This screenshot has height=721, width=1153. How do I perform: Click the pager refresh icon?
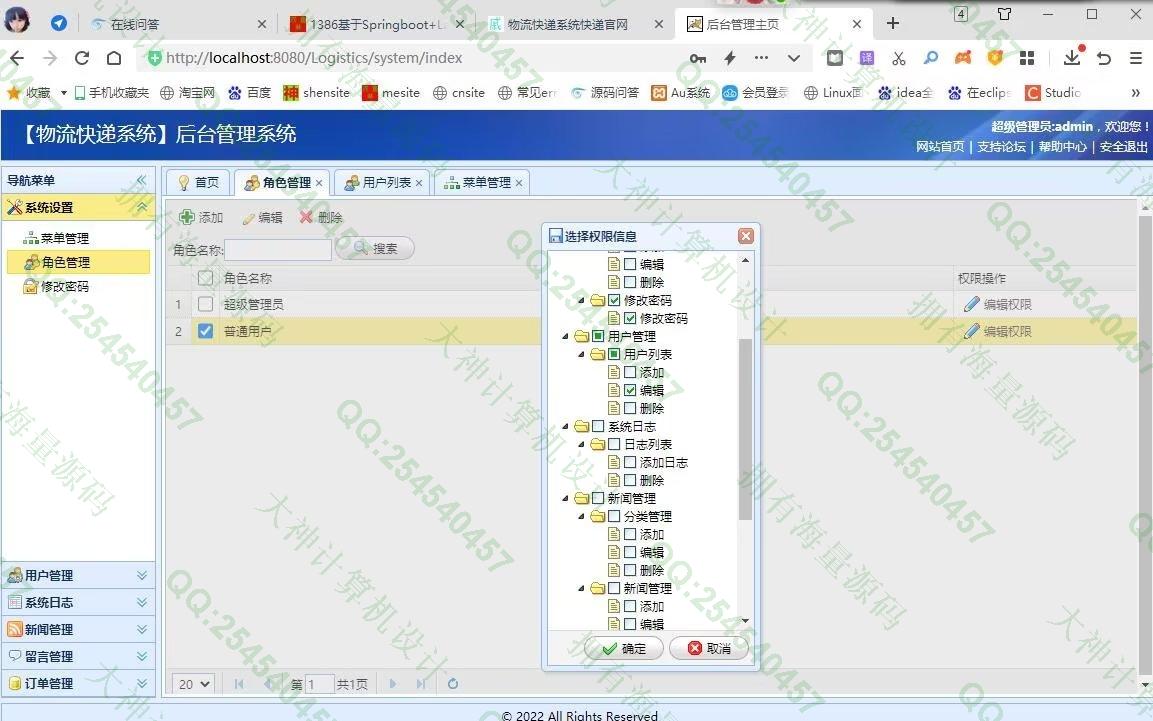coord(453,684)
